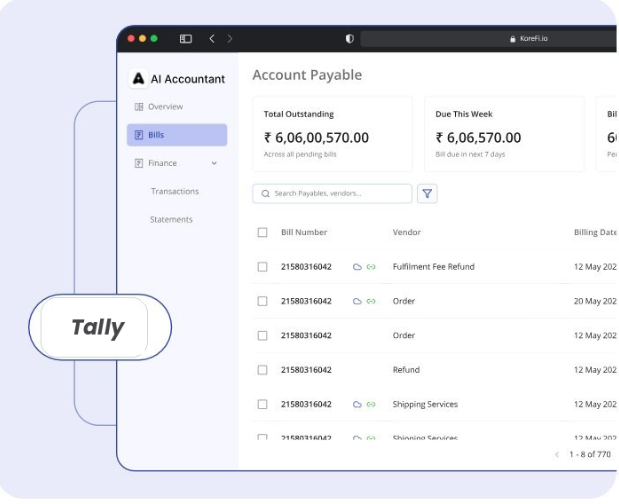Expand the Finance menu chevron
This screenshot has height=504, width=619.
pyautogui.click(x=214, y=163)
